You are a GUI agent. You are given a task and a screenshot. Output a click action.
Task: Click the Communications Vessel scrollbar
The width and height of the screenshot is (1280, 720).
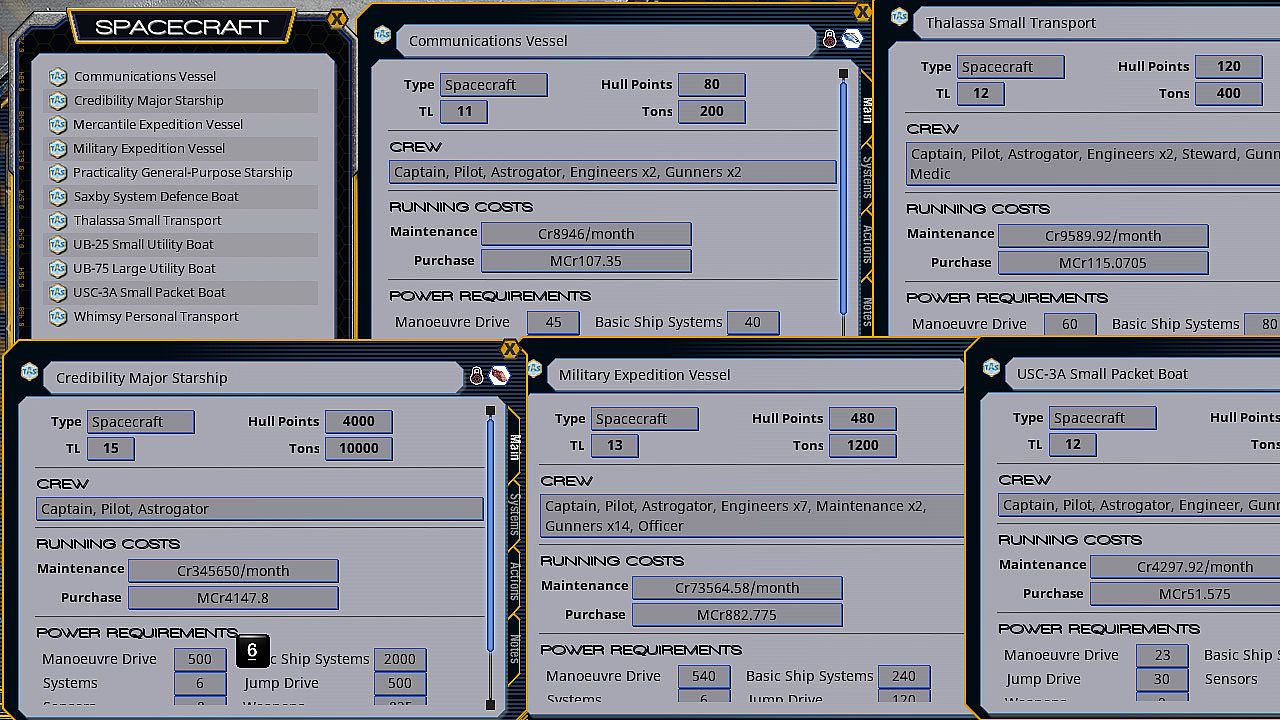[843, 200]
